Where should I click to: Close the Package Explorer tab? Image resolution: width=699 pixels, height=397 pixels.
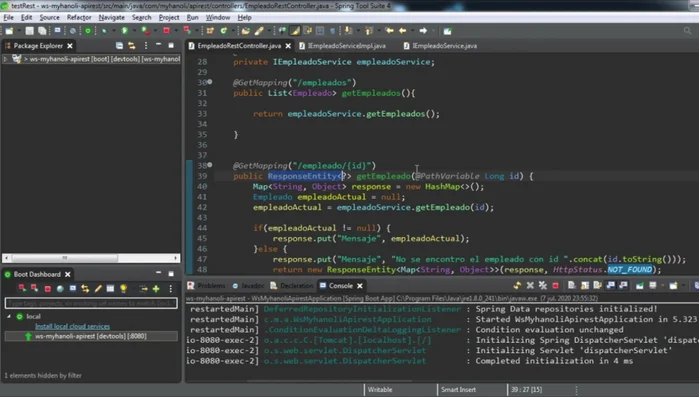pyautogui.click(x=70, y=46)
